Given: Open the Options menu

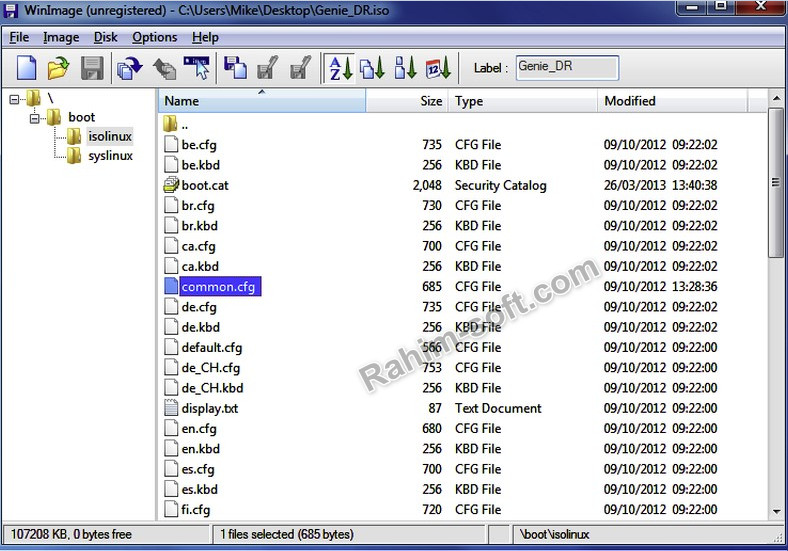Looking at the screenshot, I should click(x=155, y=37).
